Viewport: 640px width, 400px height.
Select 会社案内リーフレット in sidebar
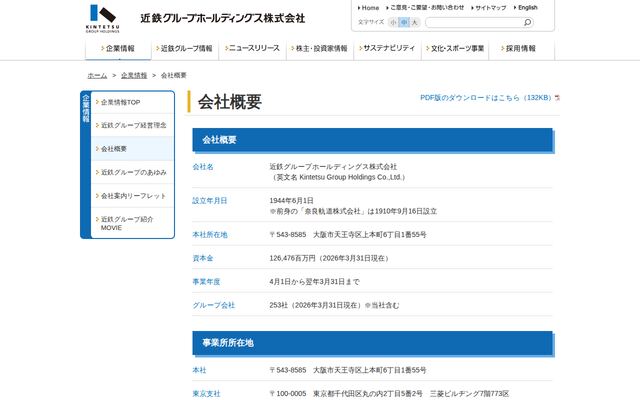pyautogui.click(x=132, y=196)
